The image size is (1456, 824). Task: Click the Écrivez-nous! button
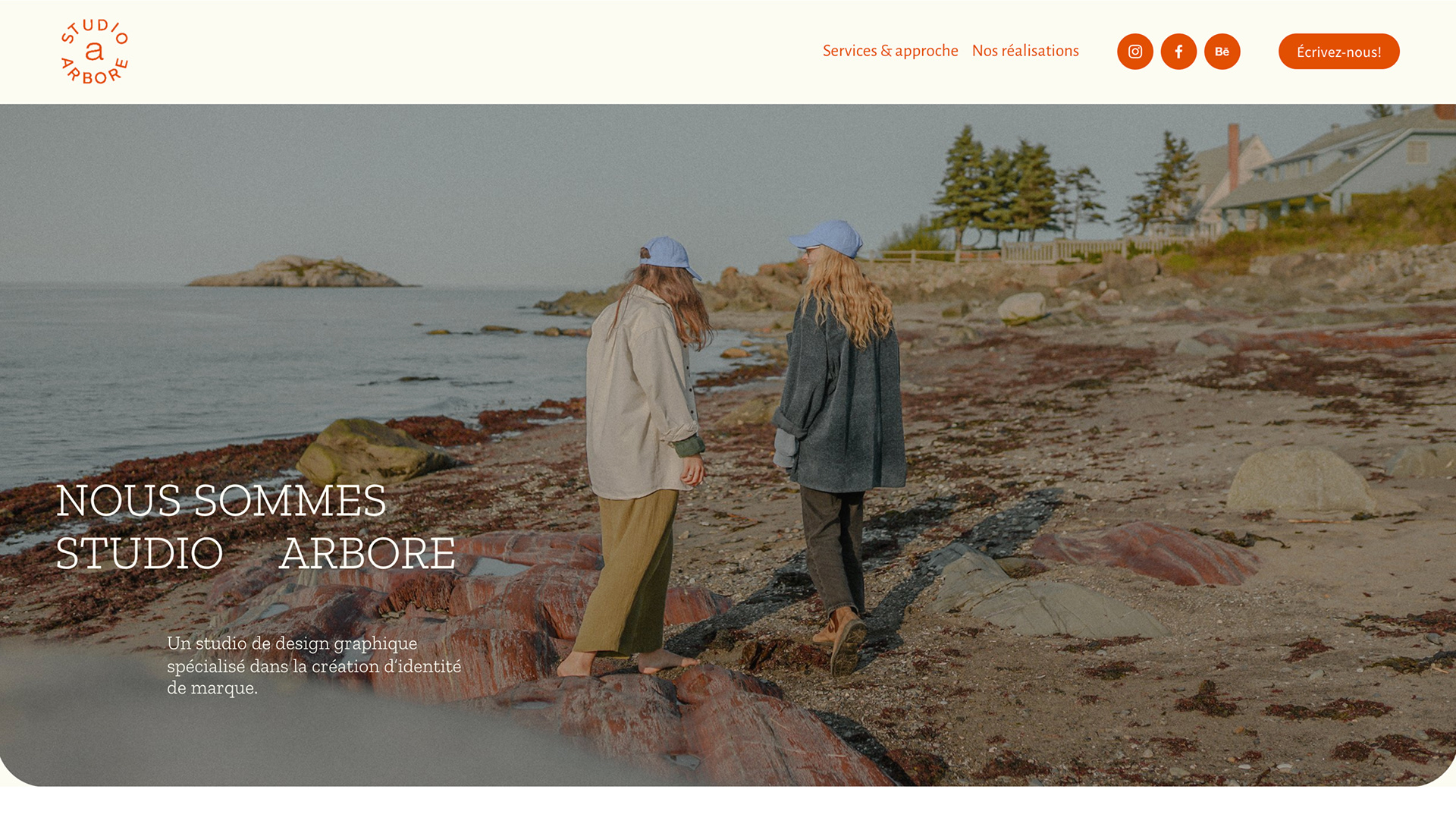[1338, 52]
